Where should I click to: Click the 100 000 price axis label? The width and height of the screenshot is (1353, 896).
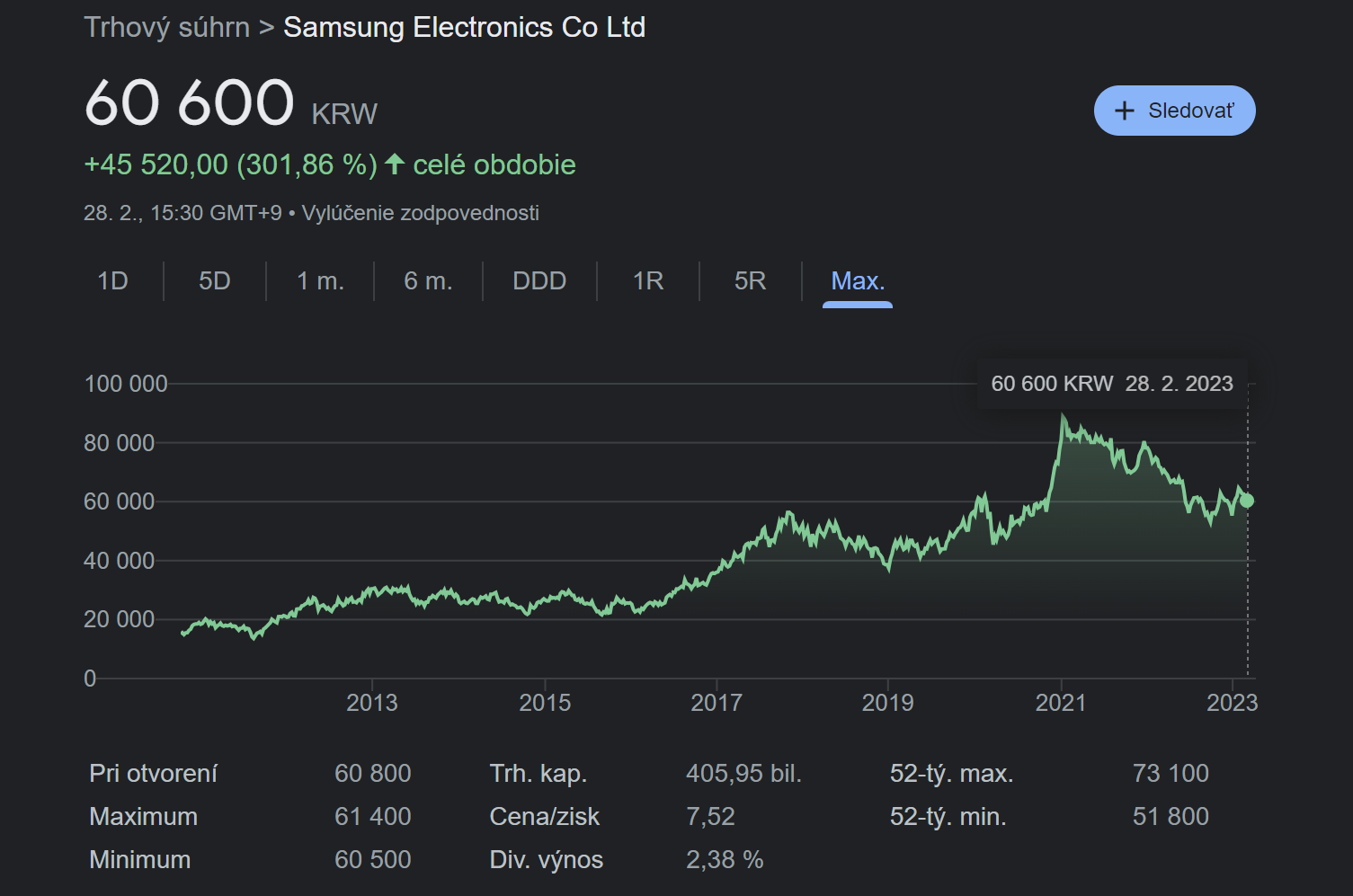point(126,384)
